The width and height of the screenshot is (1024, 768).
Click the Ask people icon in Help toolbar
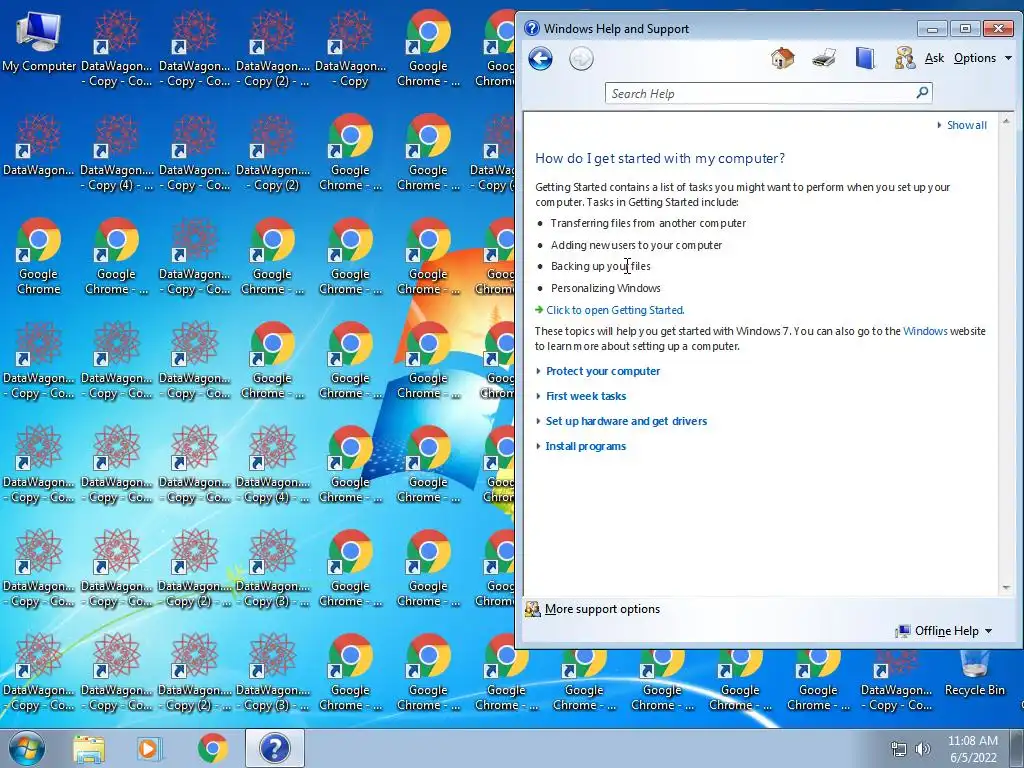[904, 58]
